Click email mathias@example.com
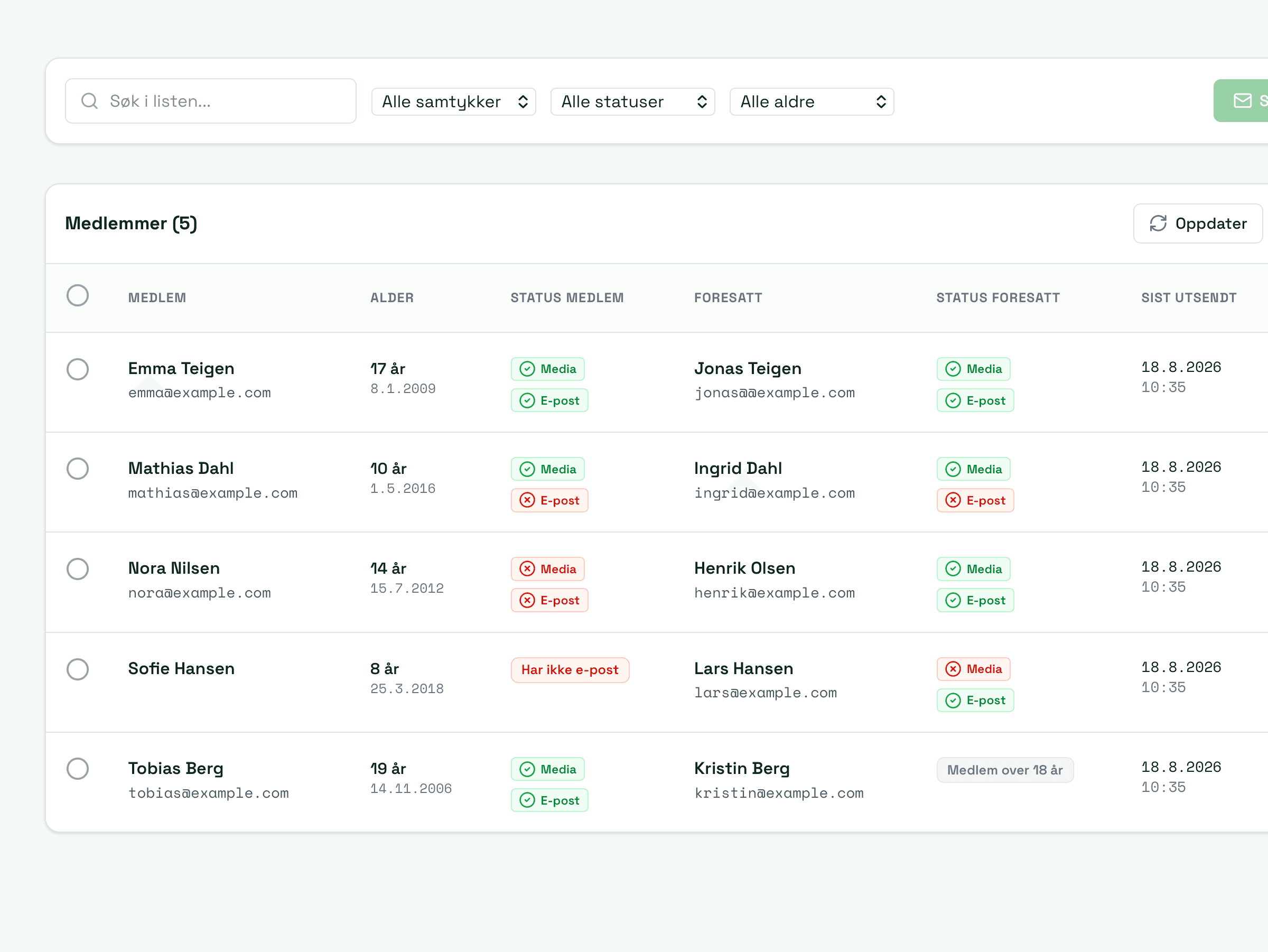This screenshot has height=952, width=1268. tap(213, 493)
